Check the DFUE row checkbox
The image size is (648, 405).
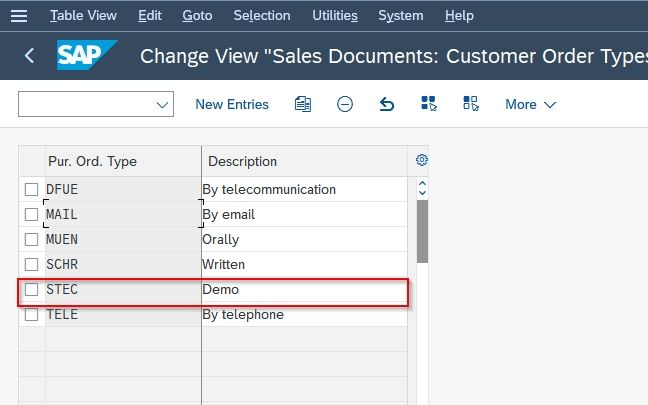(31, 190)
